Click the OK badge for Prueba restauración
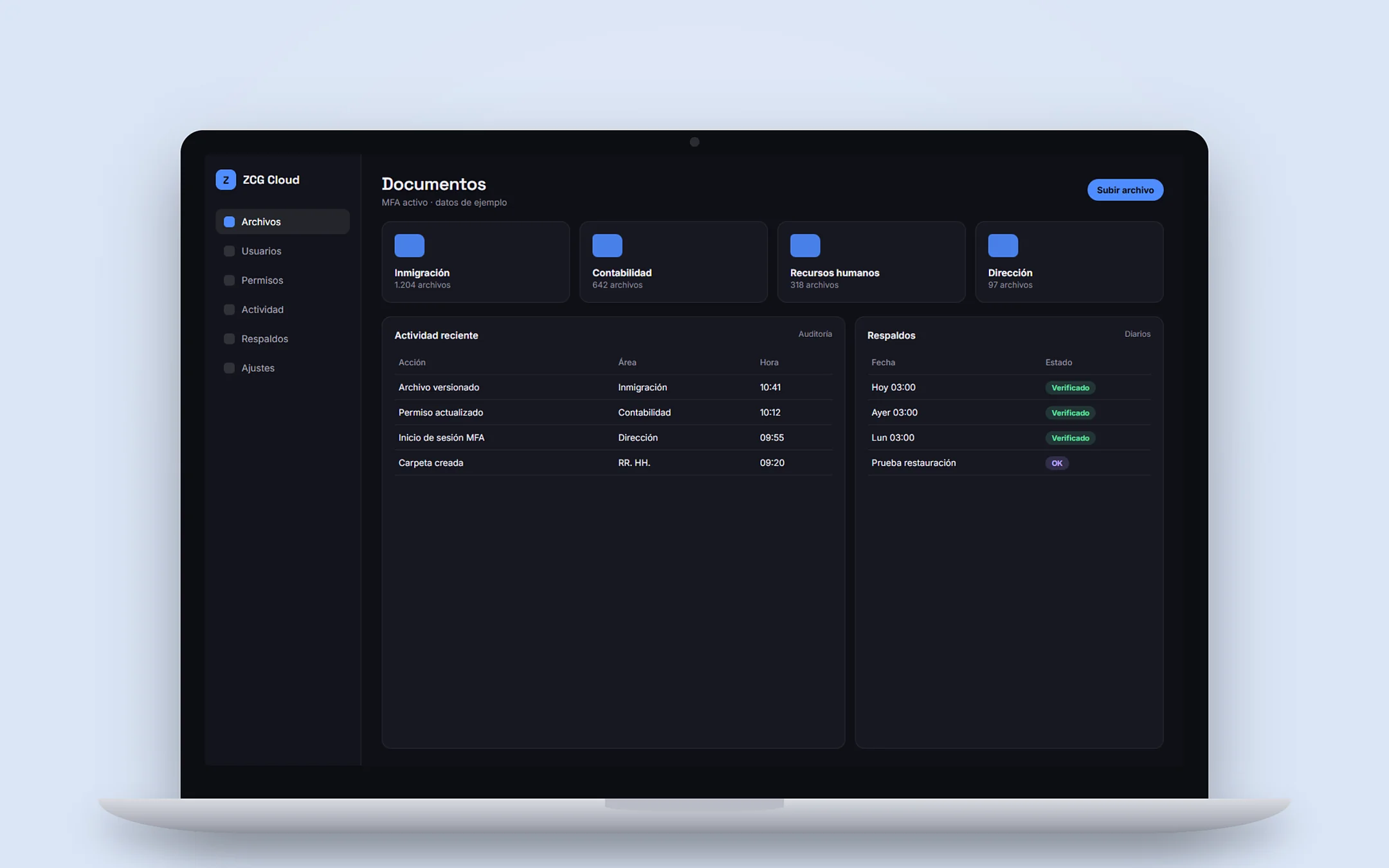Image resolution: width=1389 pixels, height=868 pixels. coord(1057,462)
